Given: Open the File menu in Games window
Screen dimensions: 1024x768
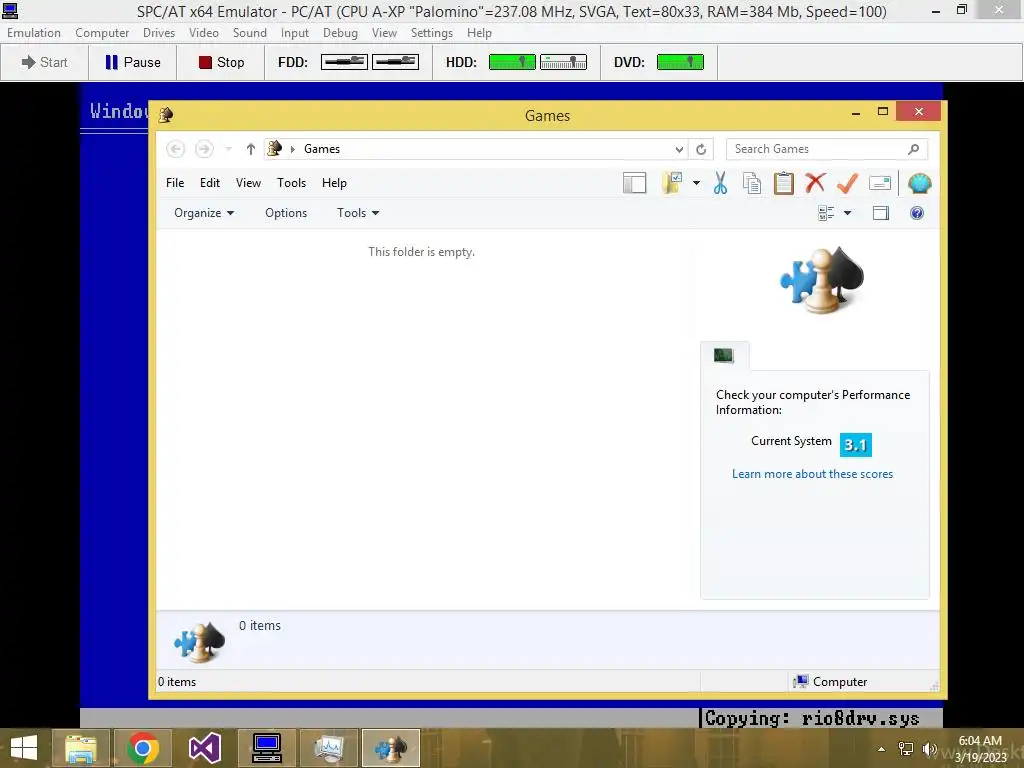Looking at the screenshot, I should click(175, 183).
